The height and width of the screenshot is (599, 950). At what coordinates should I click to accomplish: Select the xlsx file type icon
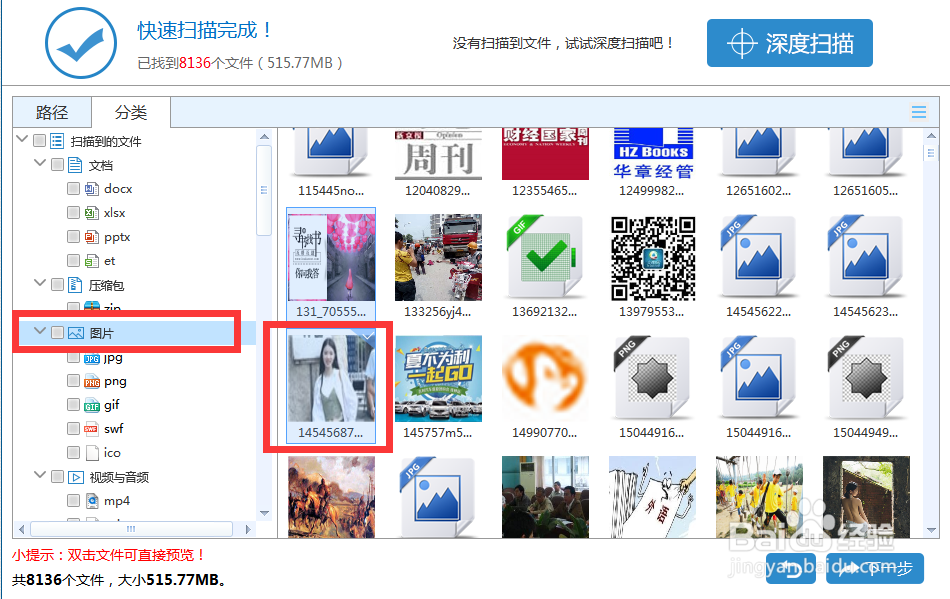(x=91, y=213)
